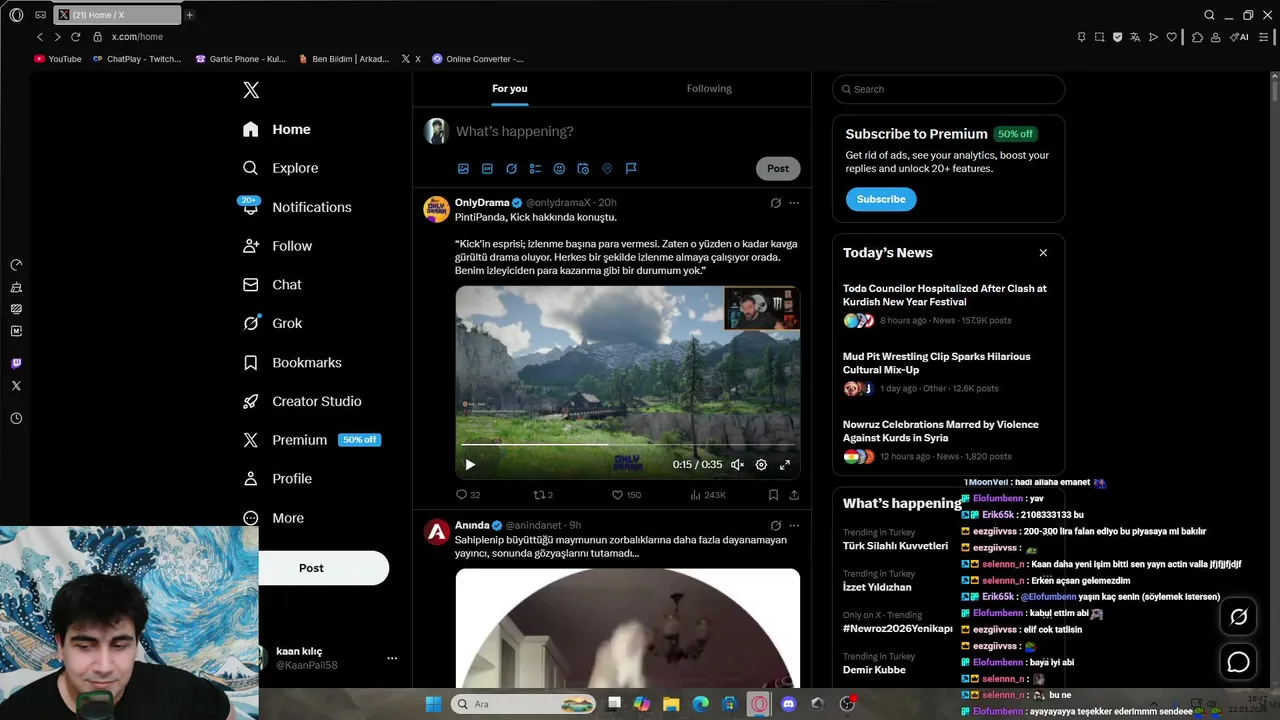Add a poll to the new post

click(535, 169)
